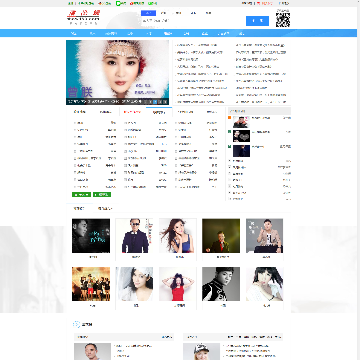Screen dimensions: 360x360
Task: Open artist photo of man in beige jacket
Action: coord(265,236)
